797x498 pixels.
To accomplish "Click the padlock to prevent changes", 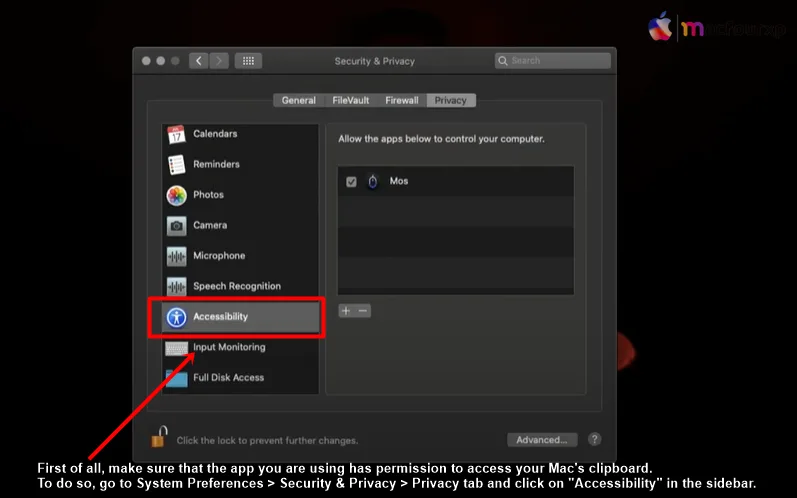I will [159, 437].
